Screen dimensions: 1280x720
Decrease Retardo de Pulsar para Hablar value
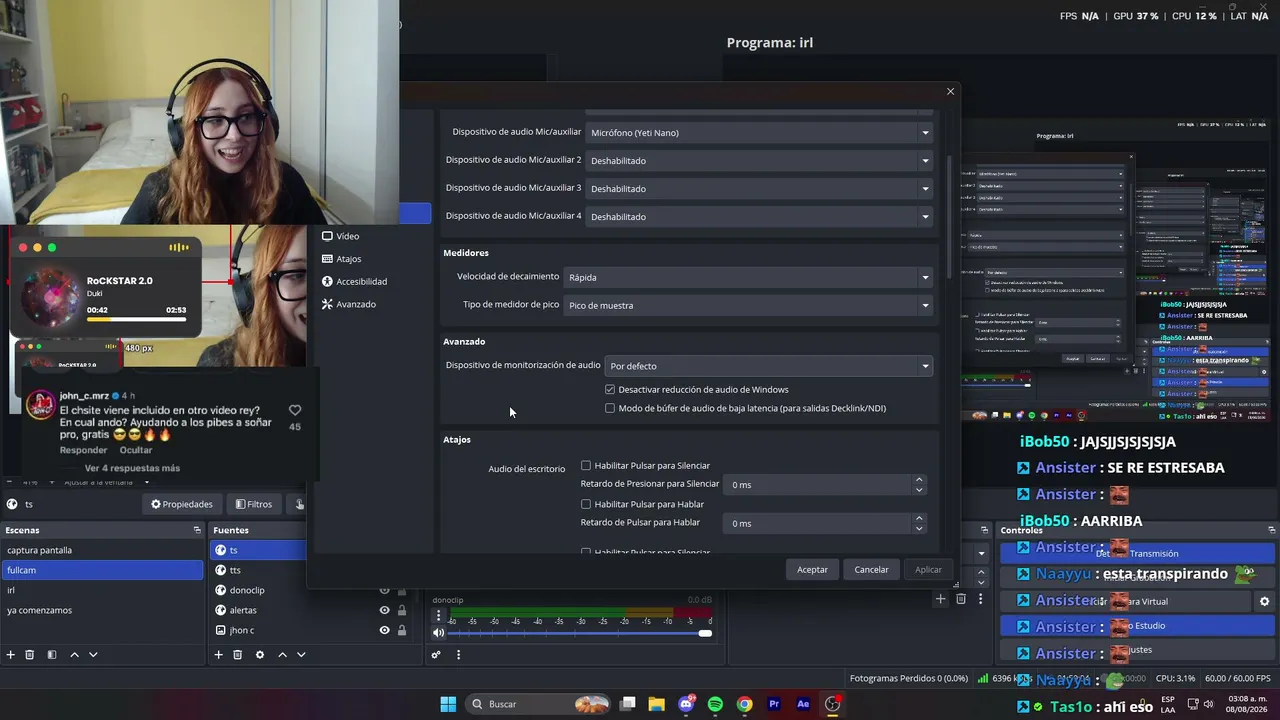point(919,528)
